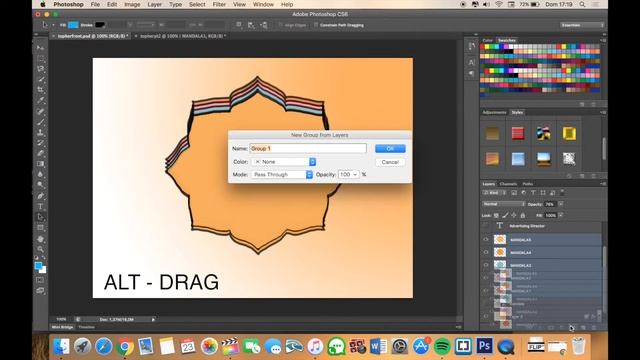
Task: Open Spotify from the Dock
Action: (442, 347)
